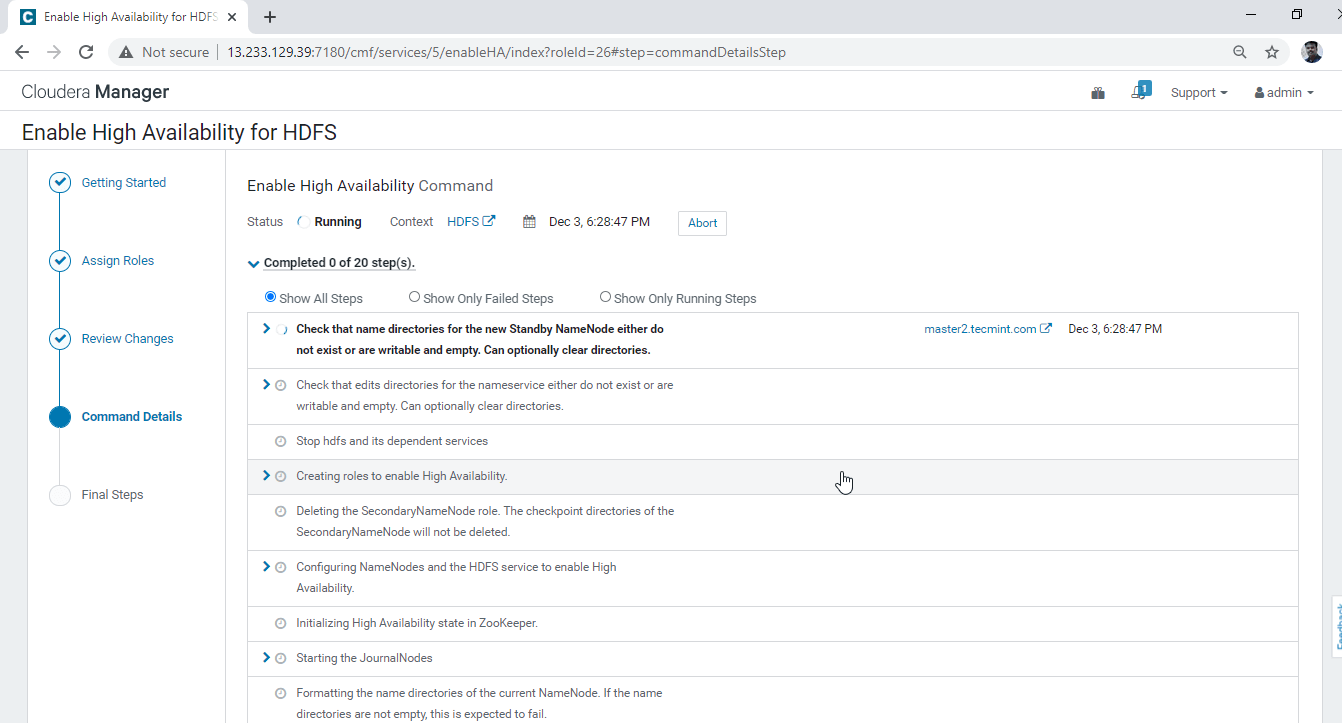The width and height of the screenshot is (1342, 723).
Task: Expand the Standby NameNode directories check step
Action: 266,328
